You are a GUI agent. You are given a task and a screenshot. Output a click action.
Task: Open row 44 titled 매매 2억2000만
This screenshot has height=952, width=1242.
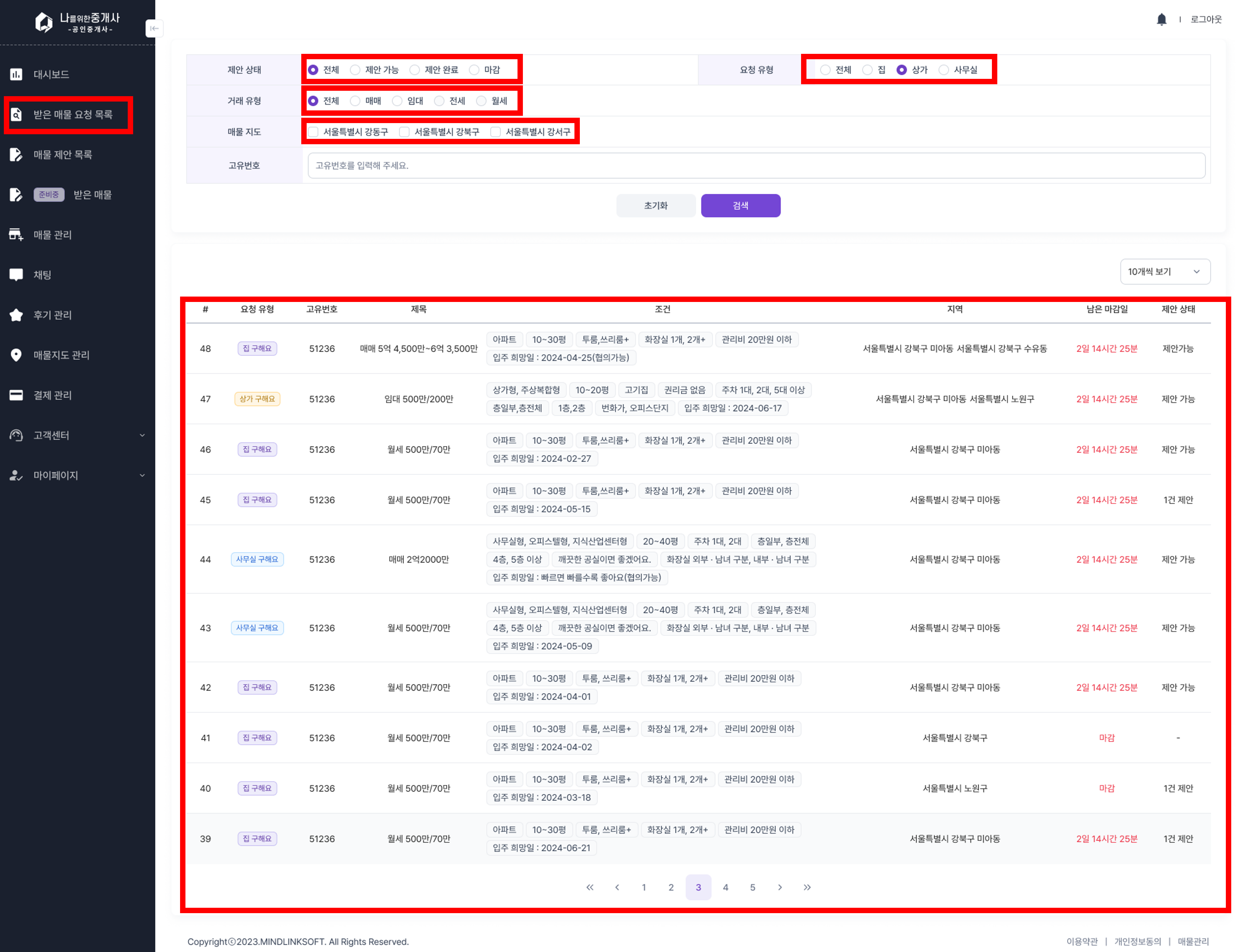pyautogui.click(x=419, y=559)
